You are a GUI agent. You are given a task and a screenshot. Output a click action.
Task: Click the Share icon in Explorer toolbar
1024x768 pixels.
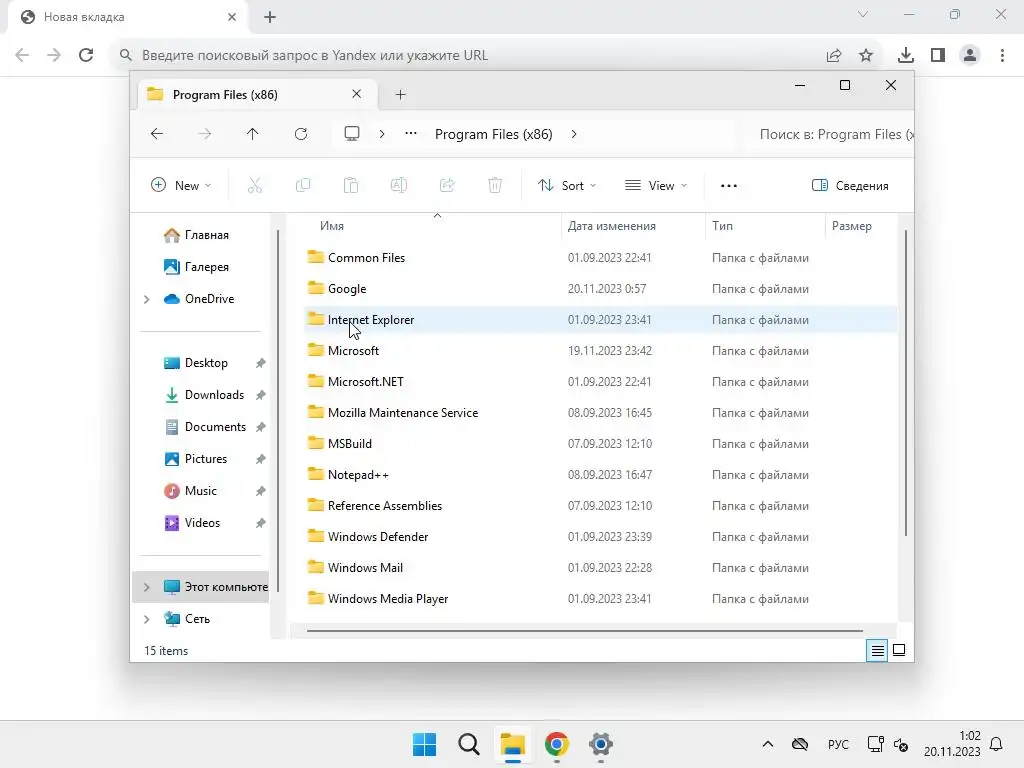coord(447,185)
